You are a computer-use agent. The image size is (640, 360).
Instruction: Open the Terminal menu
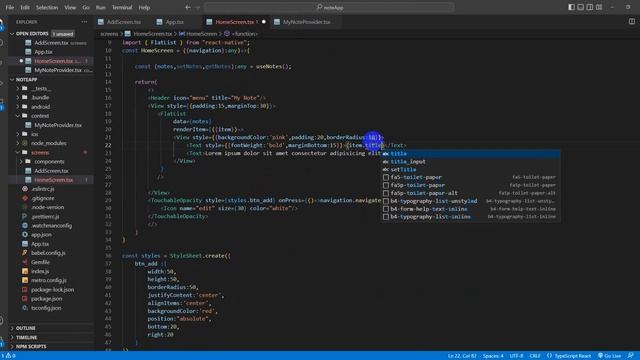(122, 7)
